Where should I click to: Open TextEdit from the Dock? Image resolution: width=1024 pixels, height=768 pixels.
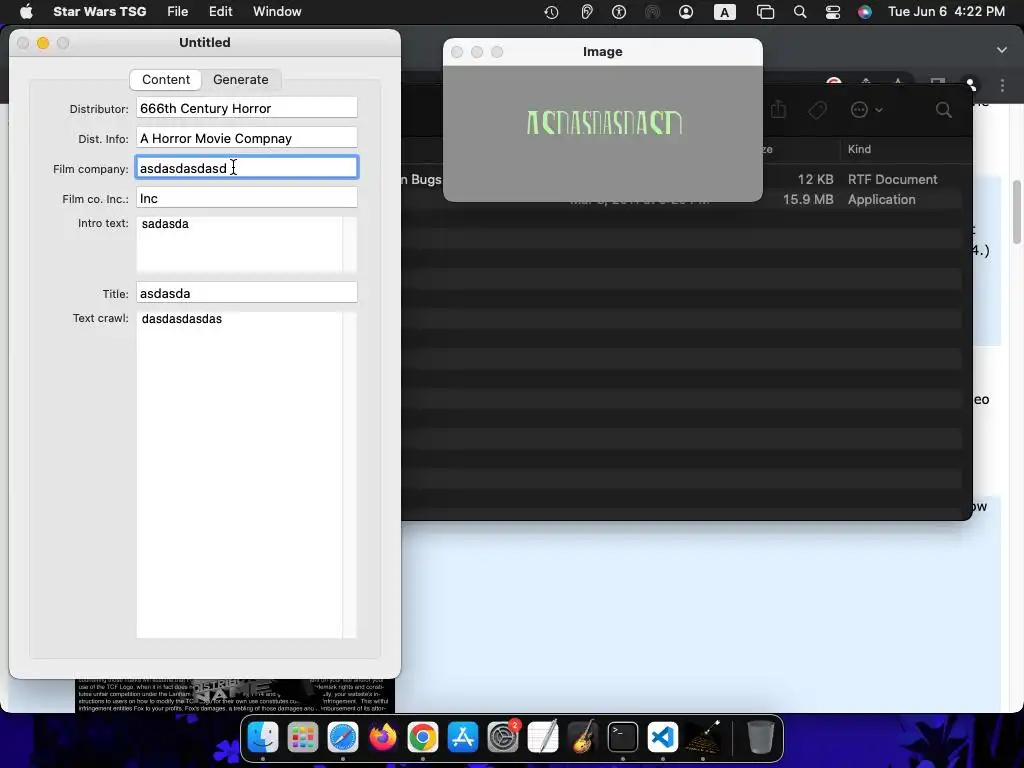543,737
